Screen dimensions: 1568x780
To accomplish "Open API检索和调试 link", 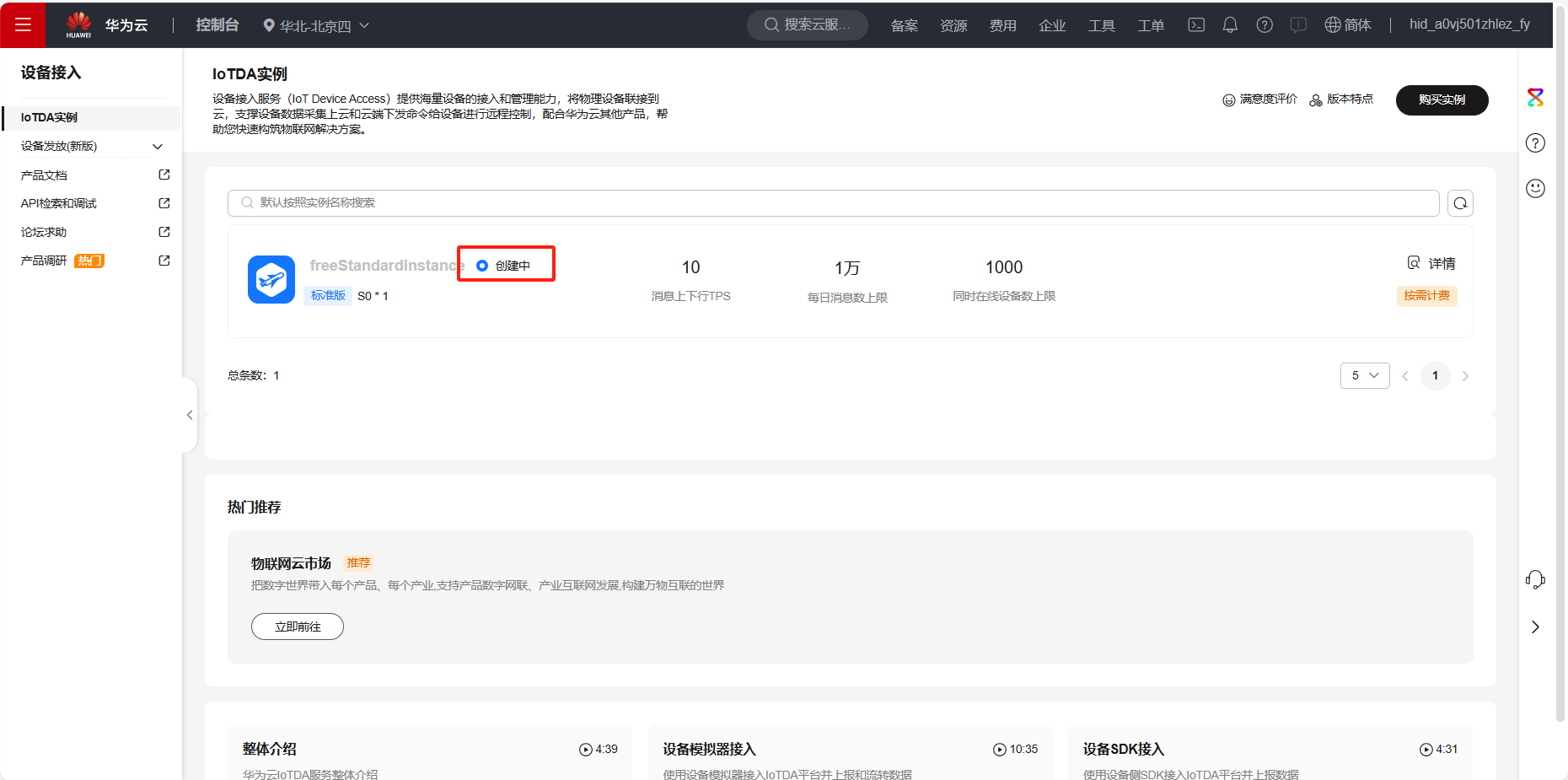I will point(59,203).
